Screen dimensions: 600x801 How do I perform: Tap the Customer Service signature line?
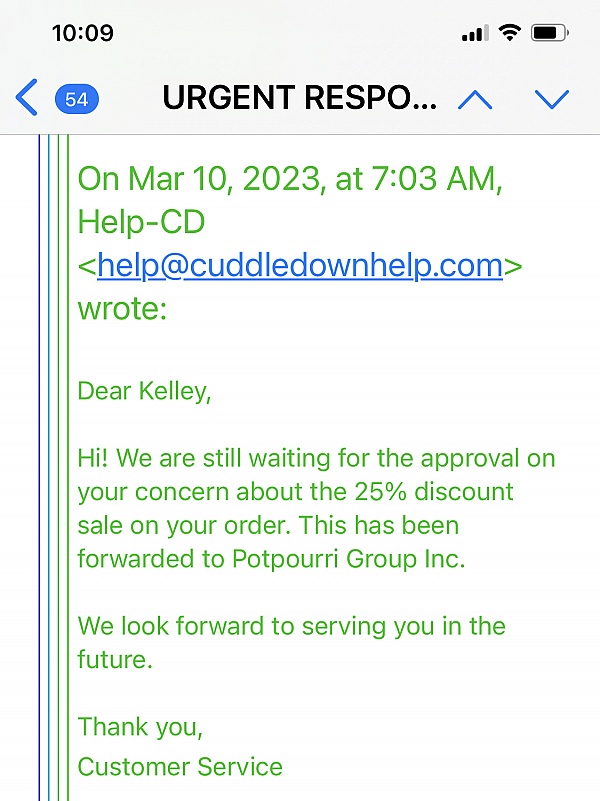pos(180,767)
